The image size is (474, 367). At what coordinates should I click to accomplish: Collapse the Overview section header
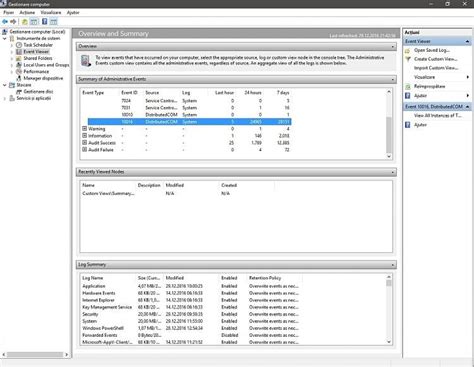[x=393, y=46]
